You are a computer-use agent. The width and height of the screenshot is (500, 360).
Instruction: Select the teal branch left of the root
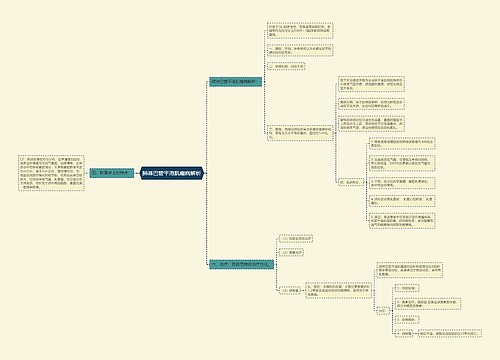coord(112,173)
